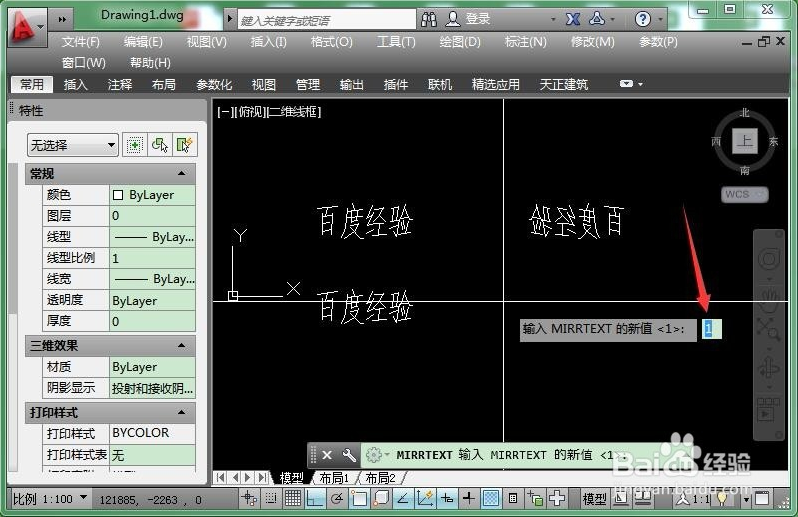Click the 透明度 ByLayer value
The width and height of the screenshot is (798, 517).
pos(152,300)
